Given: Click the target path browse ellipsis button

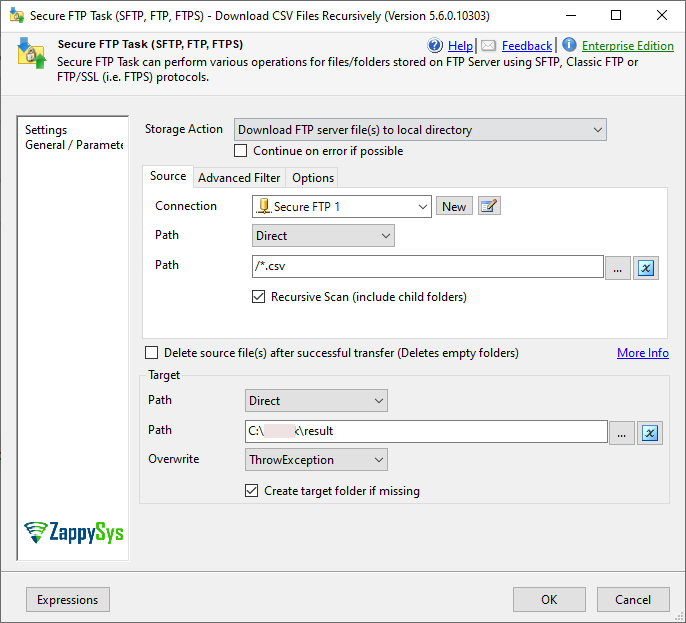Looking at the screenshot, I should [x=622, y=432].
